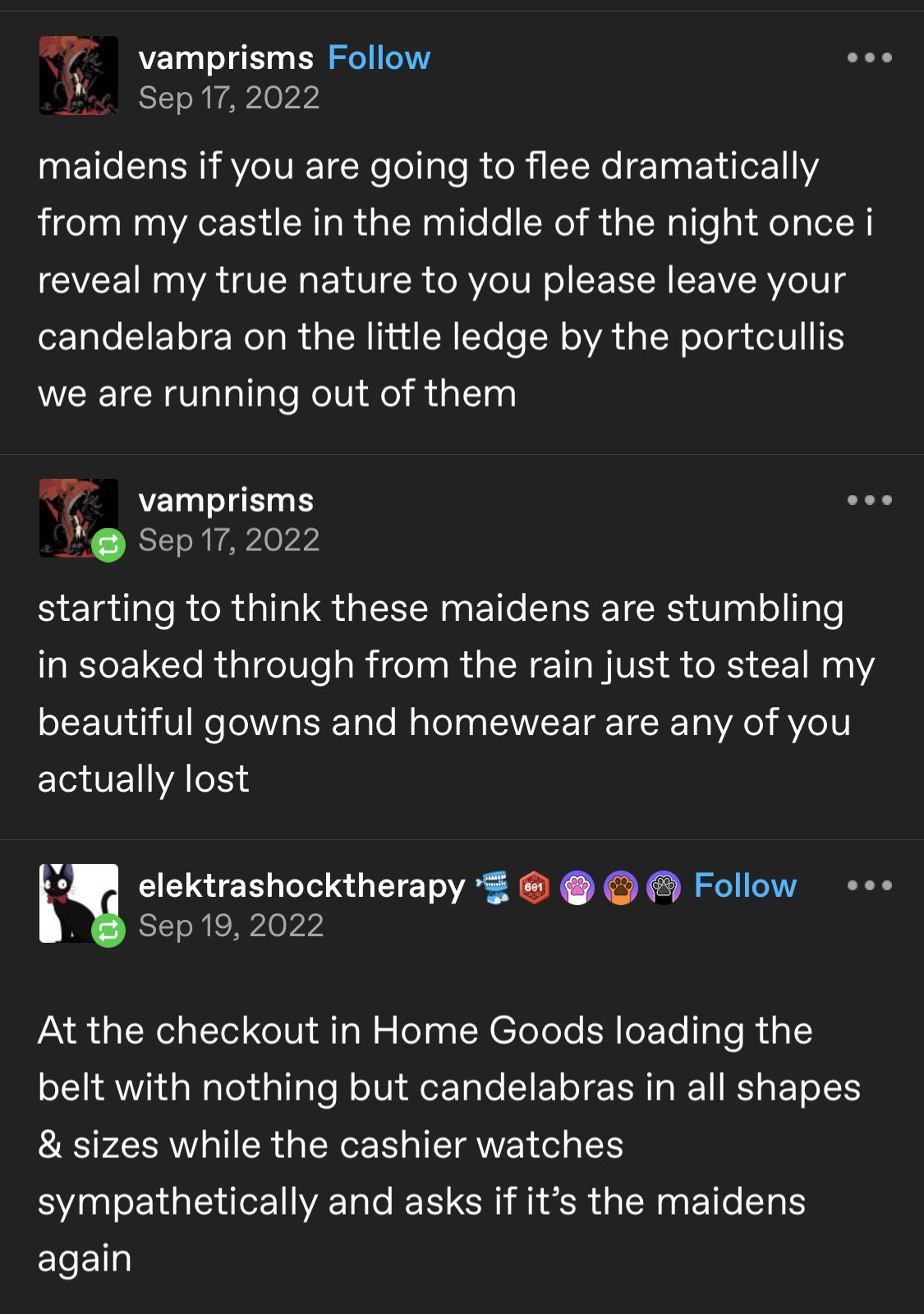924x1314 pixels.
Task: Open three-dot menu on second vamprisms post
Action: [869, 500]
